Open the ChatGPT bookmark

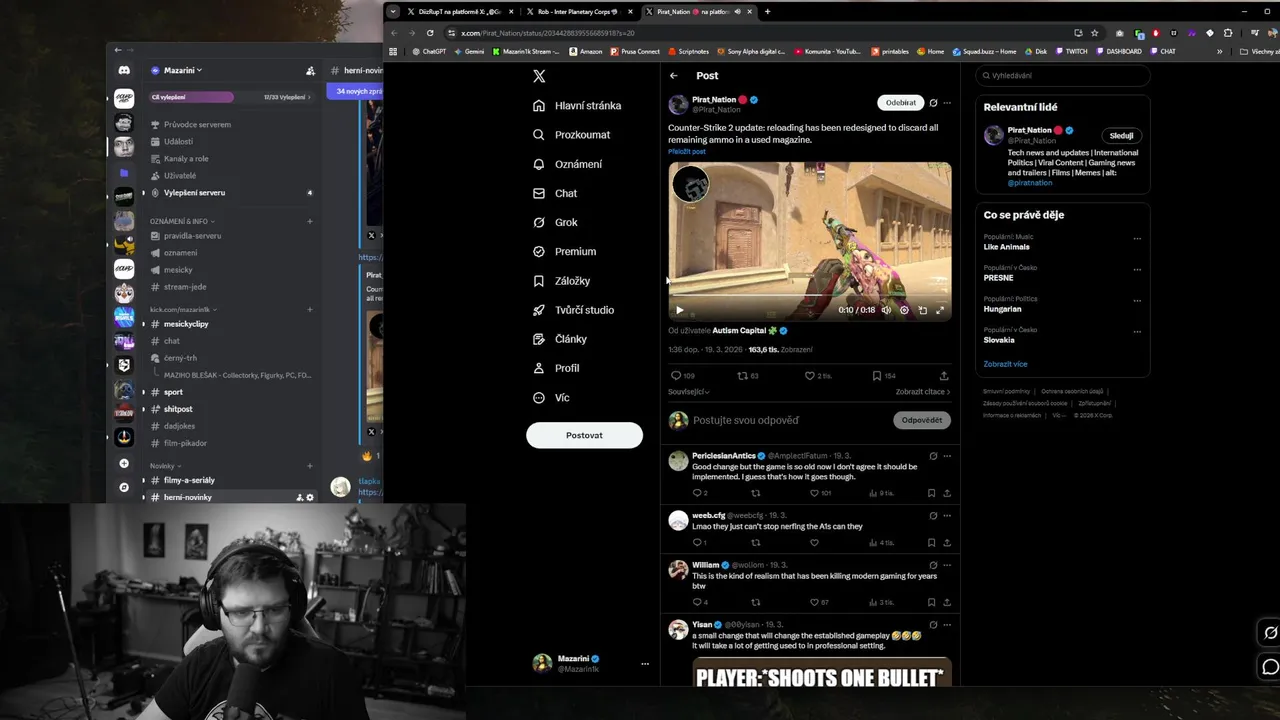pos(429,51)
